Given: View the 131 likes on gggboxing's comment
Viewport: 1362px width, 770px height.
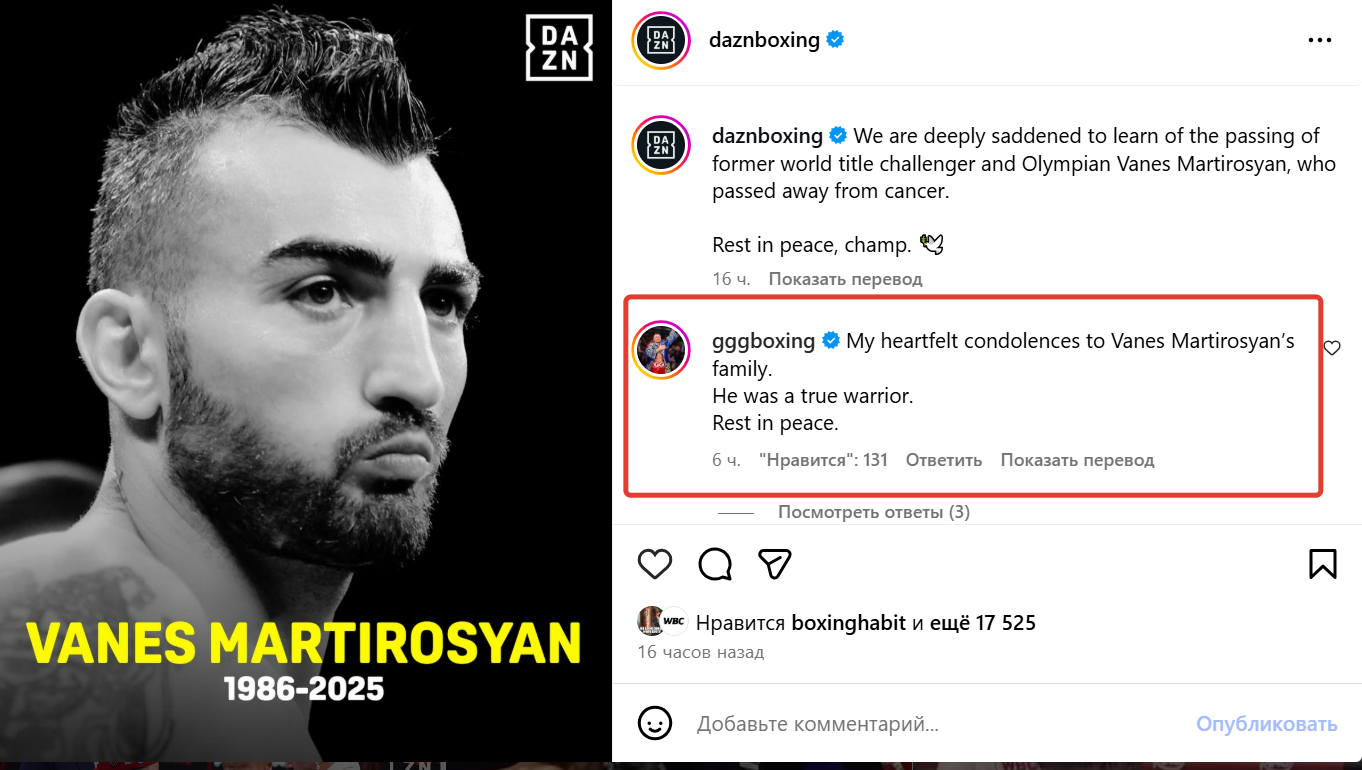Looking at the screenshot, I should (823, 460).
